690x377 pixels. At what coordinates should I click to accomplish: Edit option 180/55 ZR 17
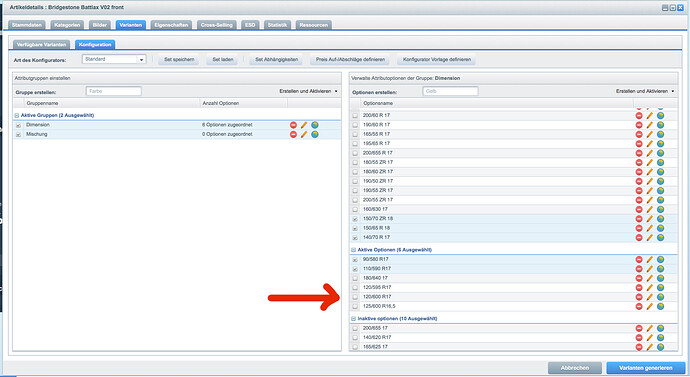(650, 162)
